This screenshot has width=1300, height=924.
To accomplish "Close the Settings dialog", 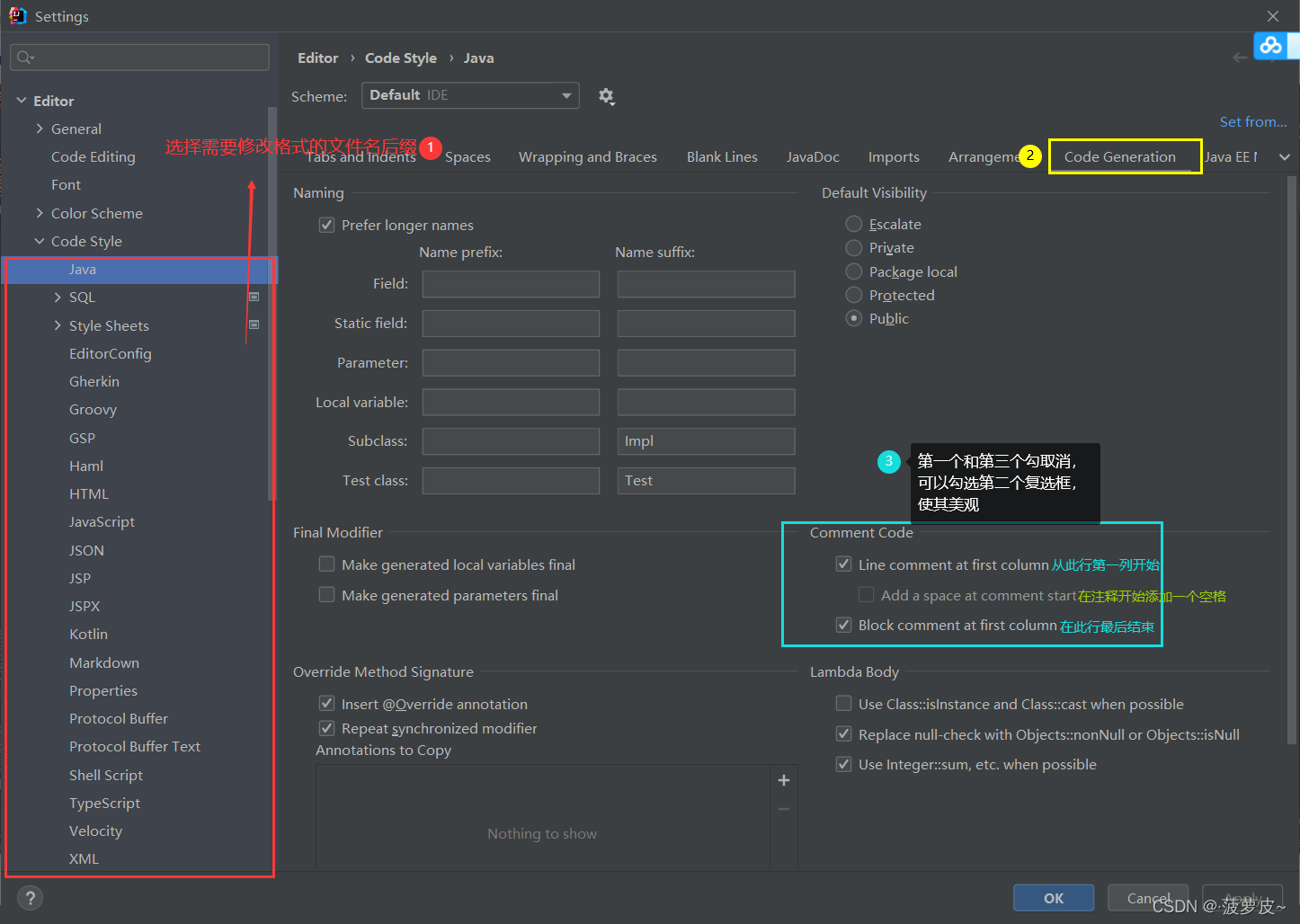I will click(1273, 16).
